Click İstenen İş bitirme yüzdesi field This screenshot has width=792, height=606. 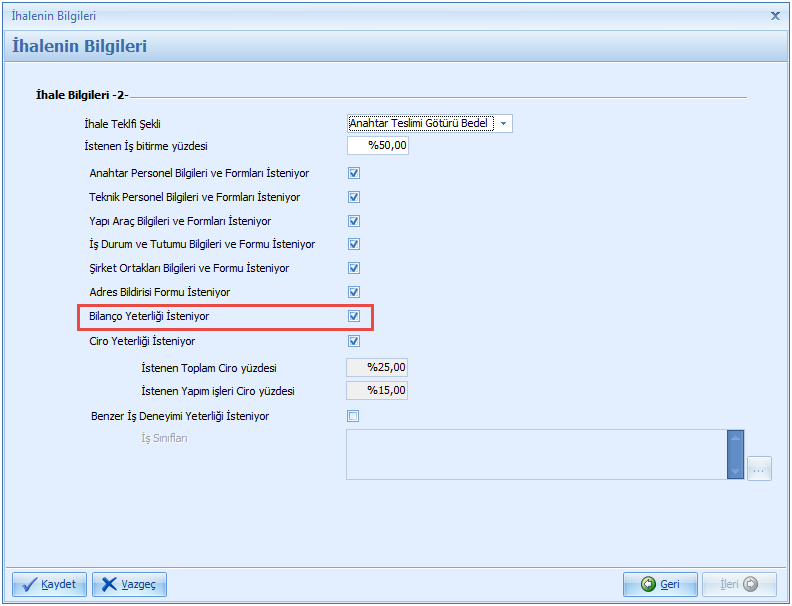coord(378,146)
